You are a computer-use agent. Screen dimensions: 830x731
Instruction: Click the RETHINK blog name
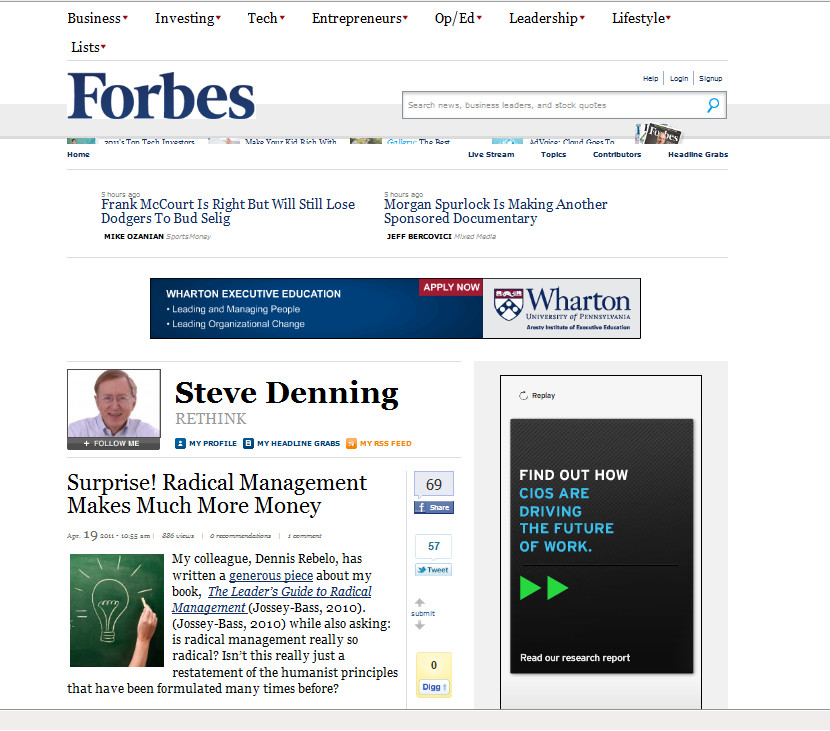point(211,419)
